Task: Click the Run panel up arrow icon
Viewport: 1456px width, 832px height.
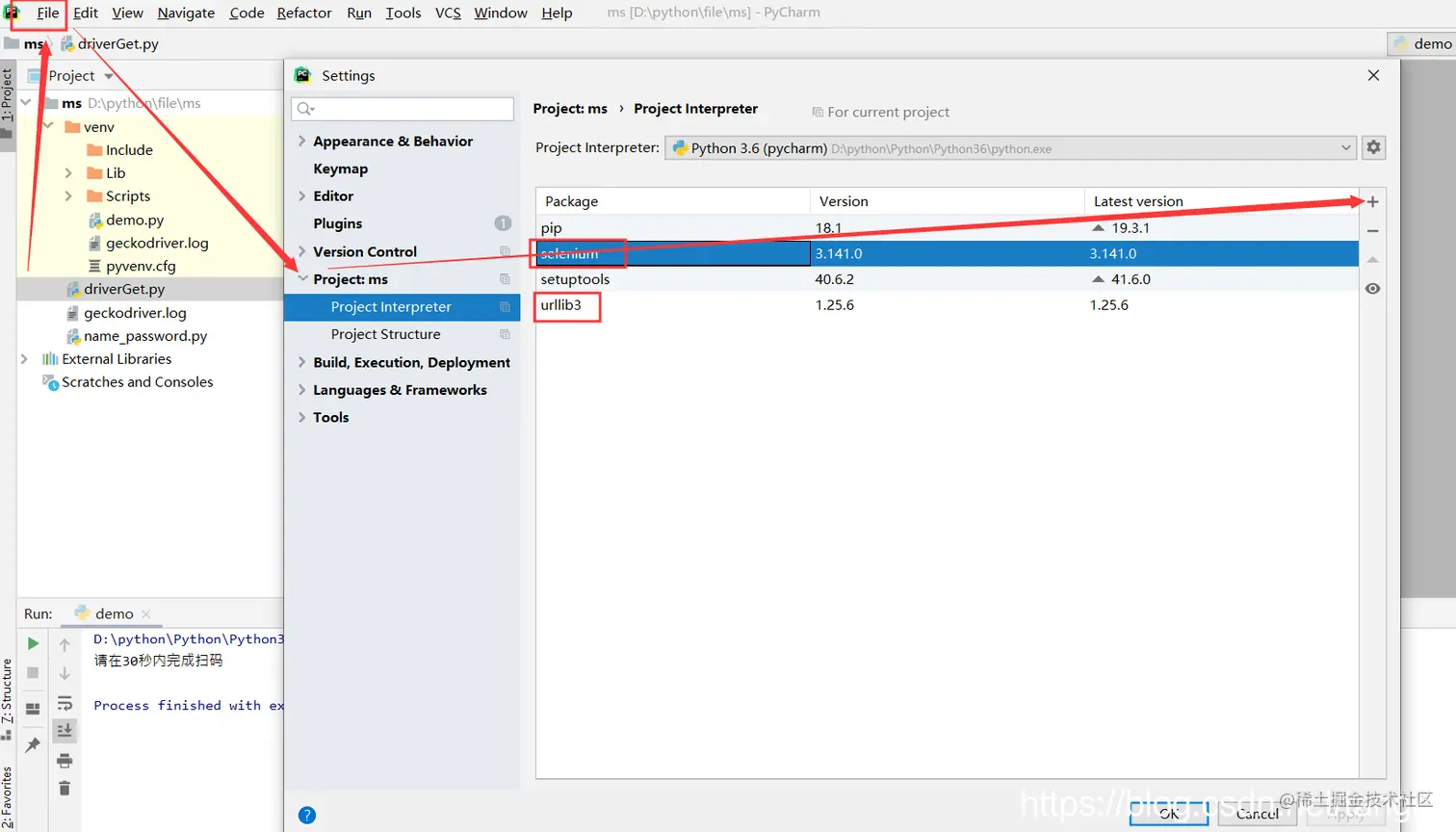Action: [x=65, y=644]
